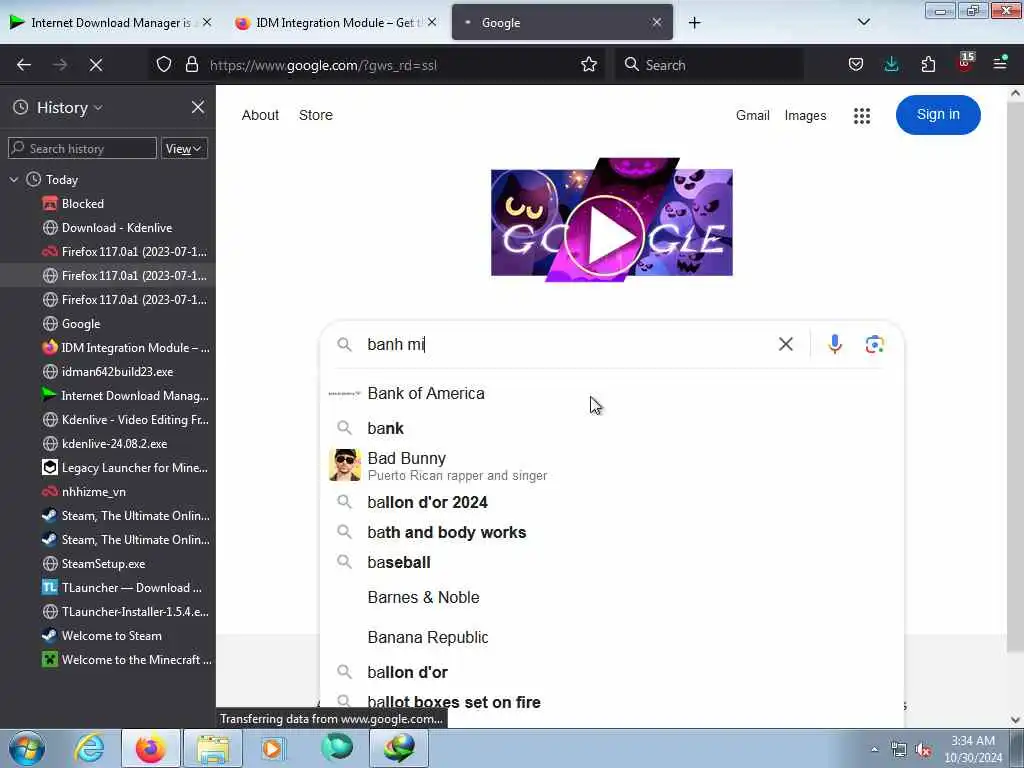Click the muted volume tray icon
The height and width of the screenshot is (768, 1024).
pyautogui.click(x=923, y=750)
